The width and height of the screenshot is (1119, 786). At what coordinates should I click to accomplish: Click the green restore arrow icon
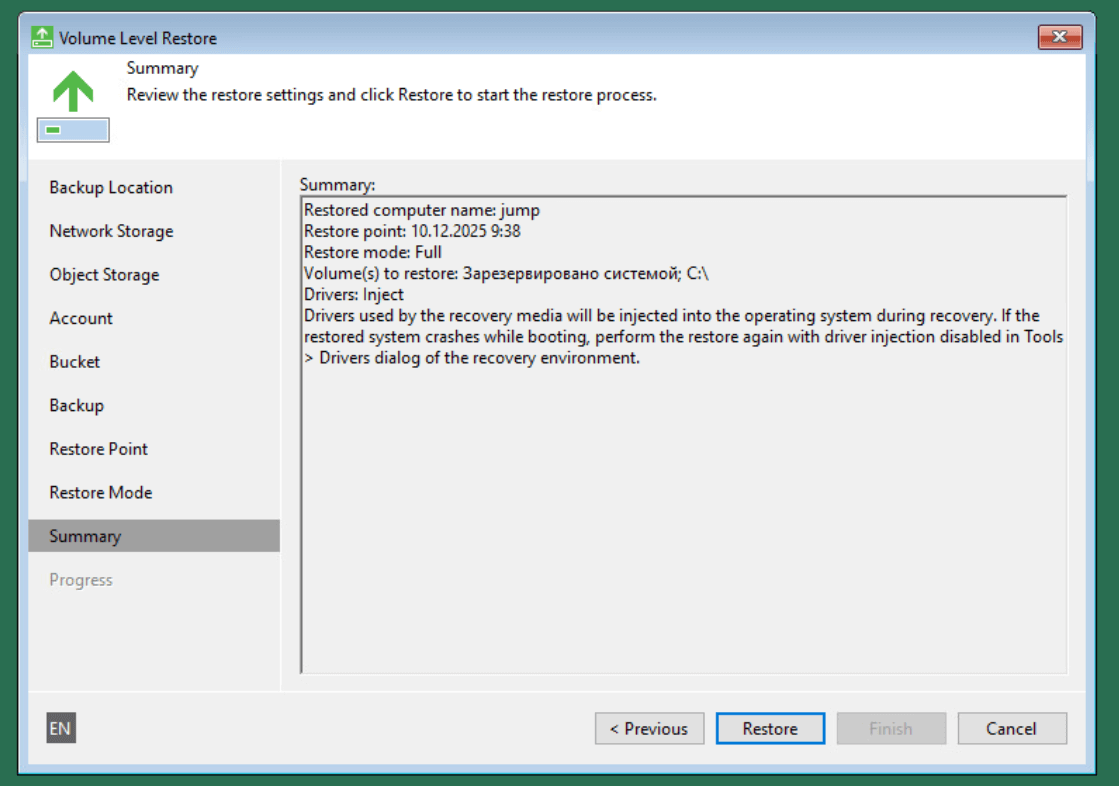click(73, 92)
